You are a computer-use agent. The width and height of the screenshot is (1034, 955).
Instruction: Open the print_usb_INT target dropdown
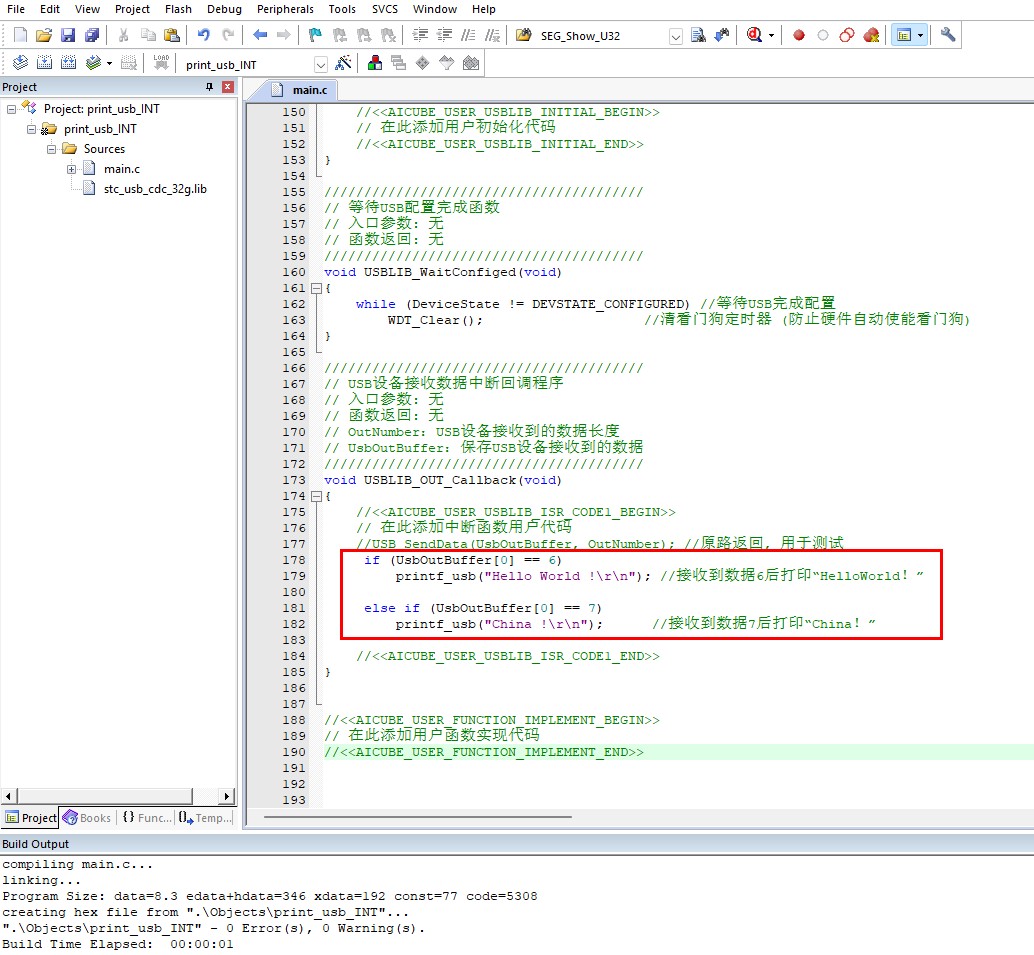pos(320,65)
